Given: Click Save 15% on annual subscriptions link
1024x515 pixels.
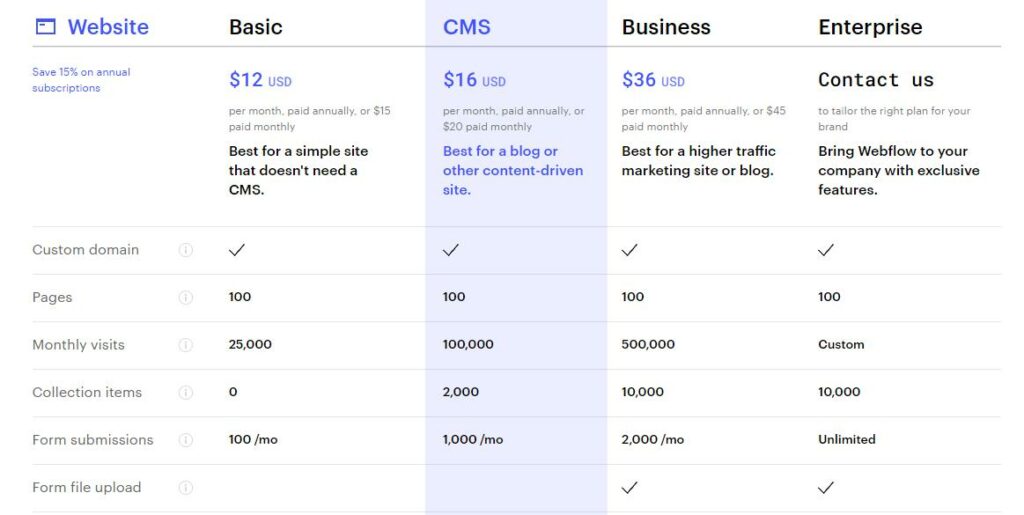Looking at the screenshot, I should coord(81,80).
